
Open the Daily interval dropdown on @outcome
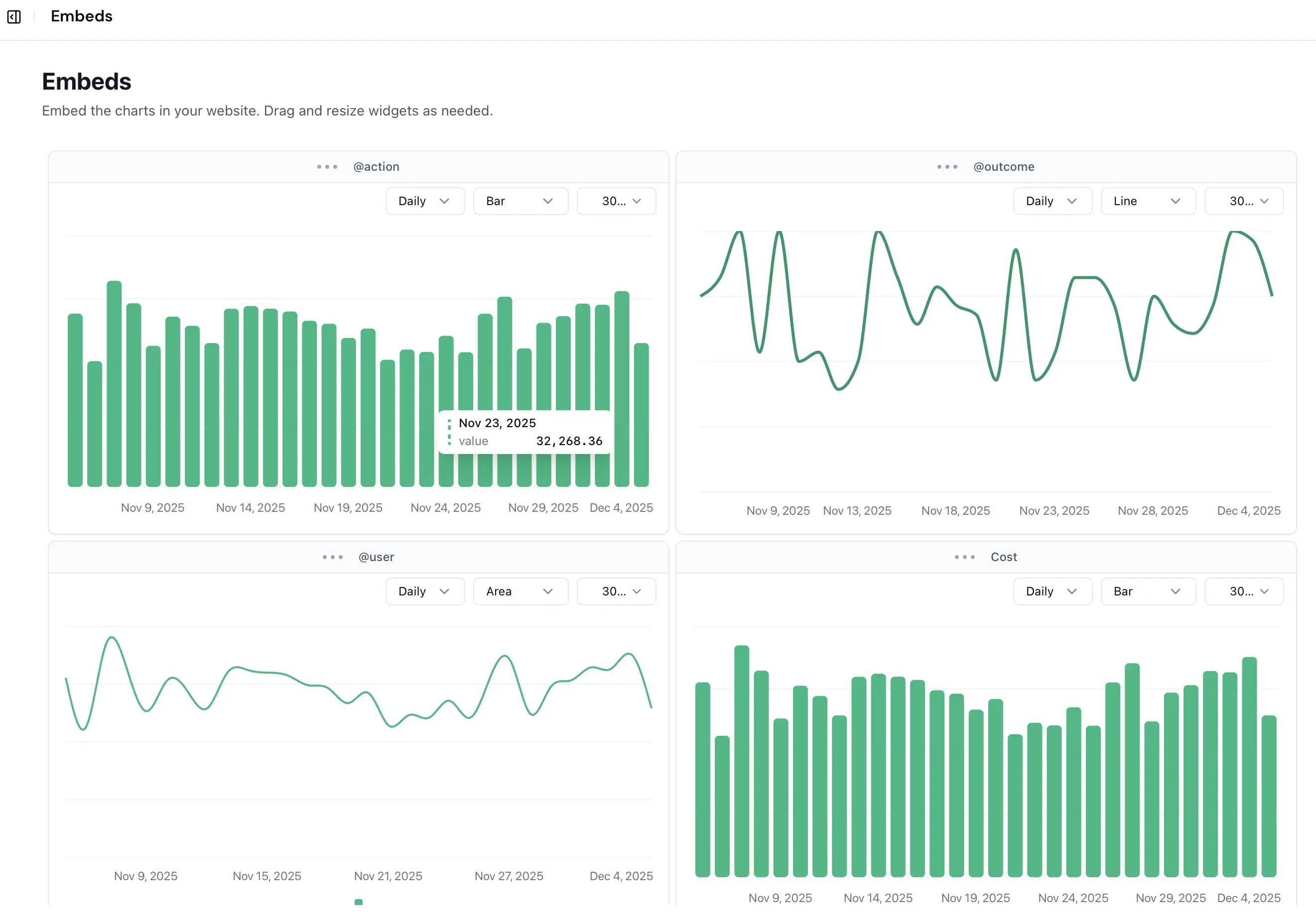point(1053,201)
